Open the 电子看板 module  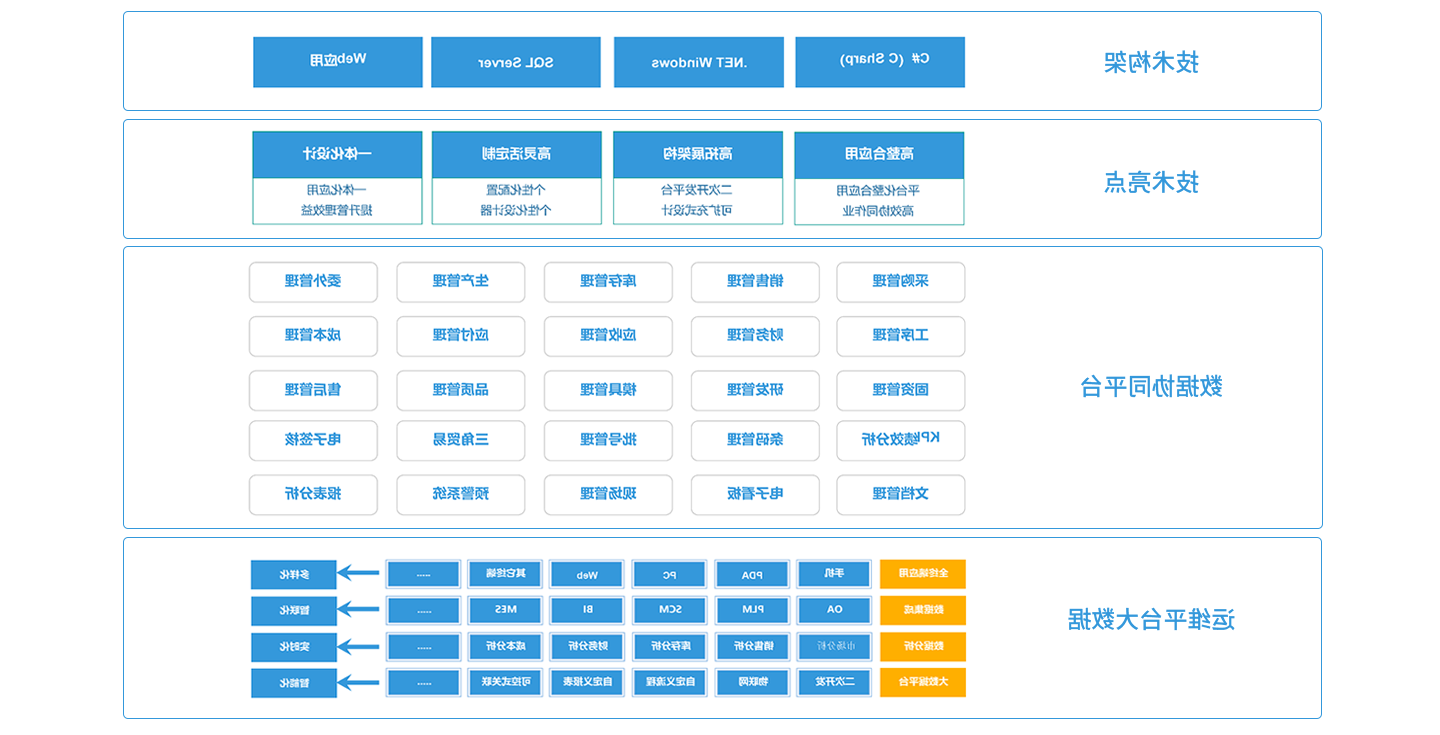pyautogui.click(x=755, y=494)
